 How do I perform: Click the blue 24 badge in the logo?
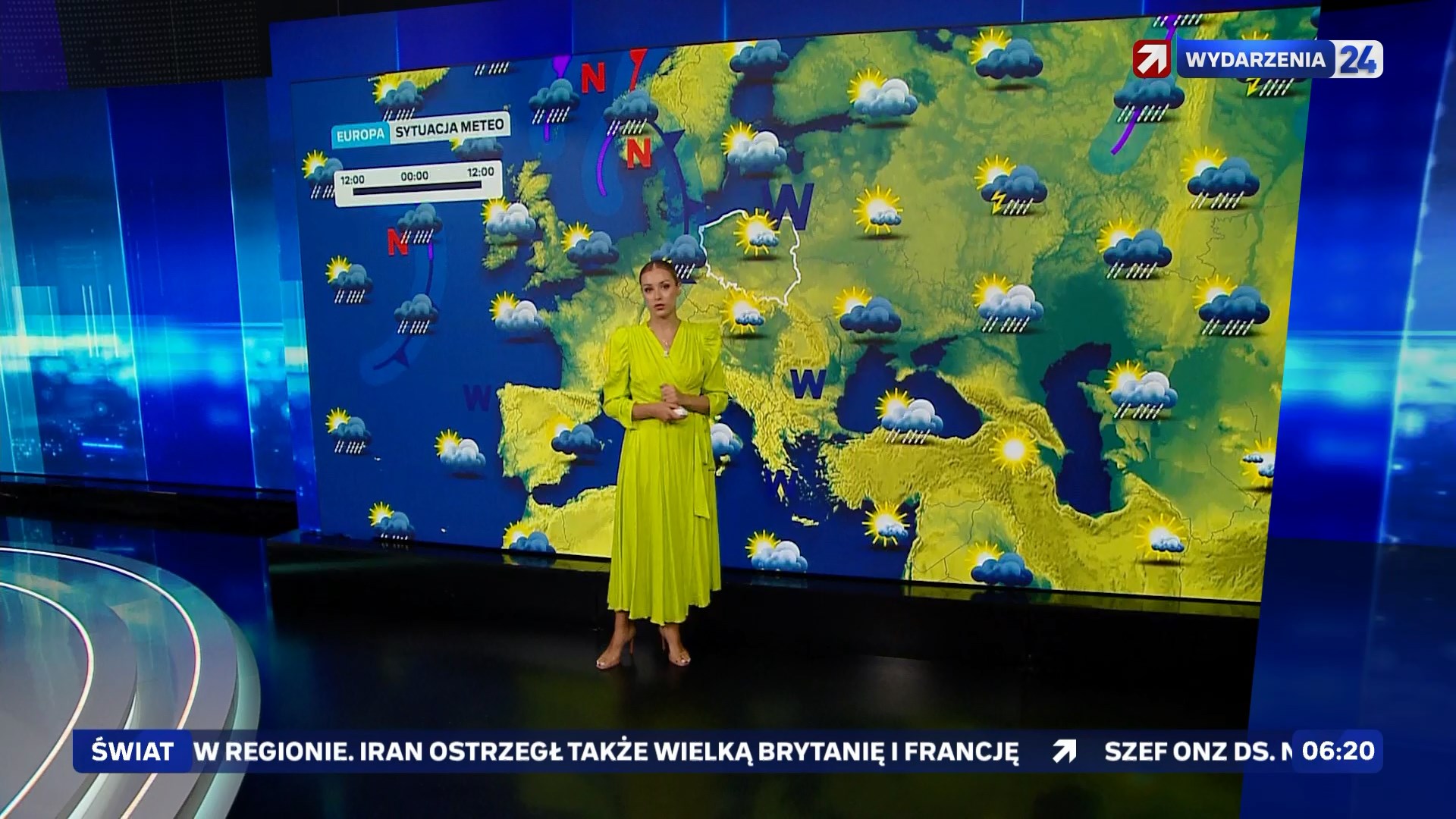[x=1357, y=60]
